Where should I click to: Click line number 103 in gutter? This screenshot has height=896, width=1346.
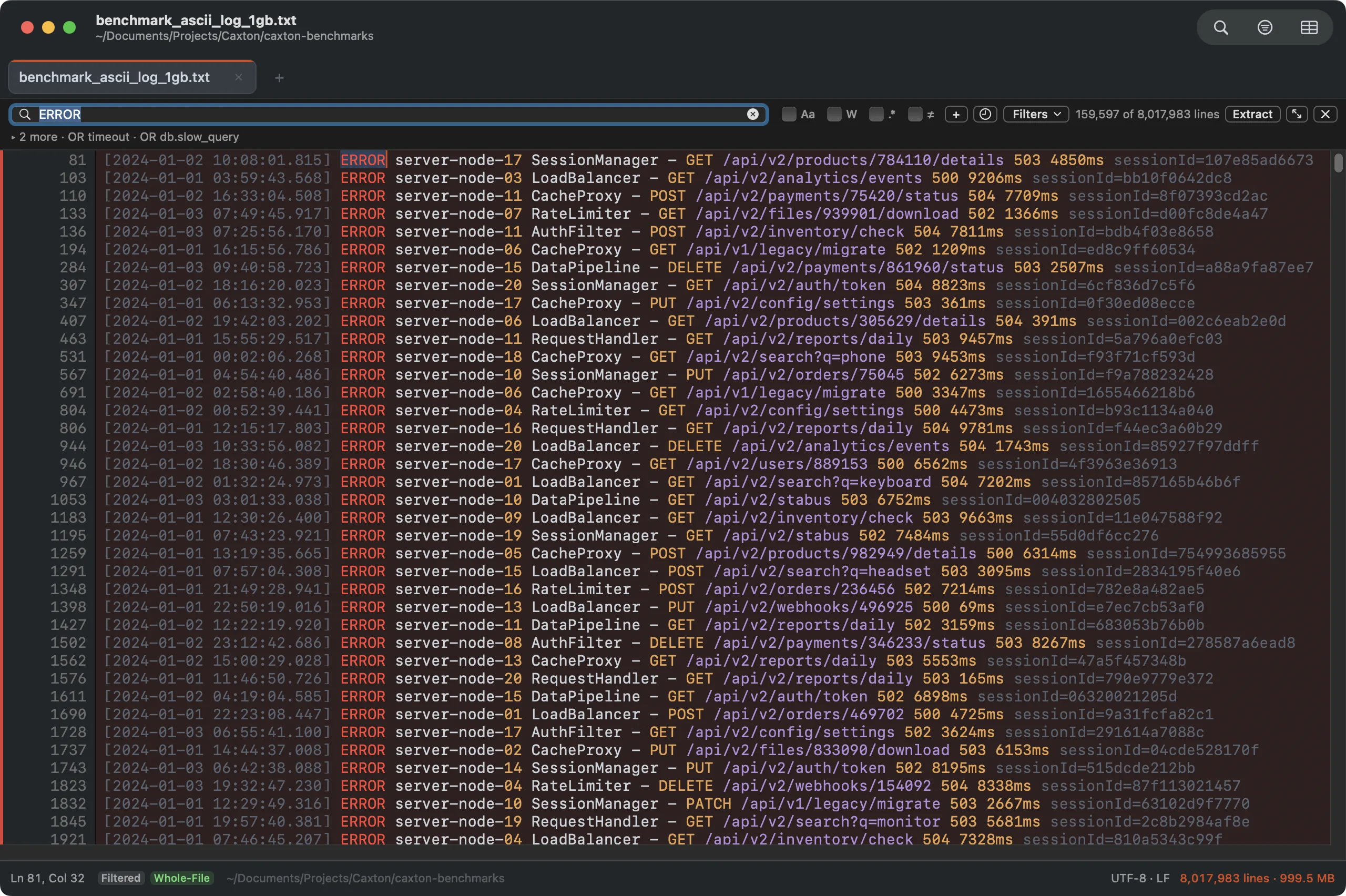[73, 178]
